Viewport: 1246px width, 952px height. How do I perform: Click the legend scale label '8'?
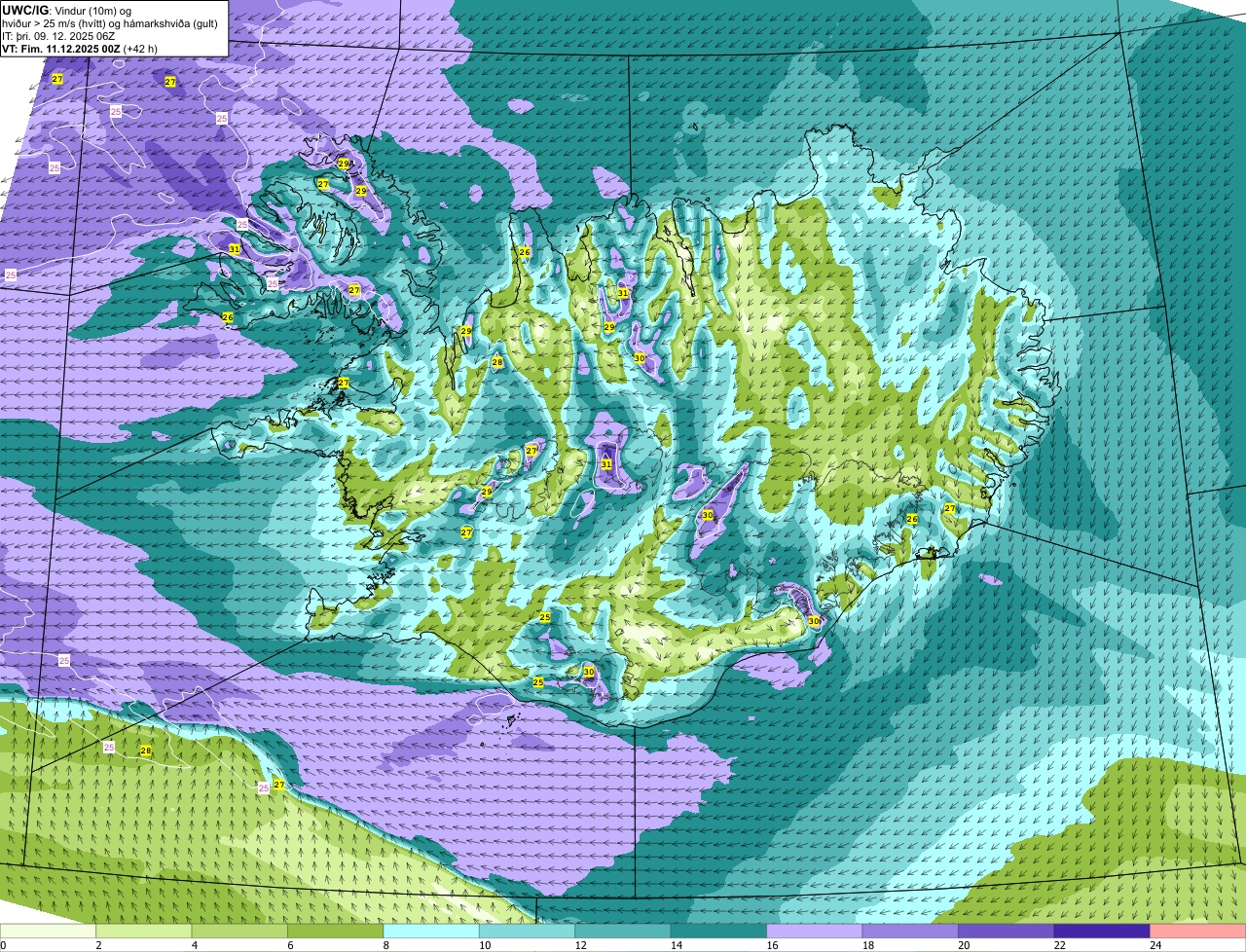(385, 945)
